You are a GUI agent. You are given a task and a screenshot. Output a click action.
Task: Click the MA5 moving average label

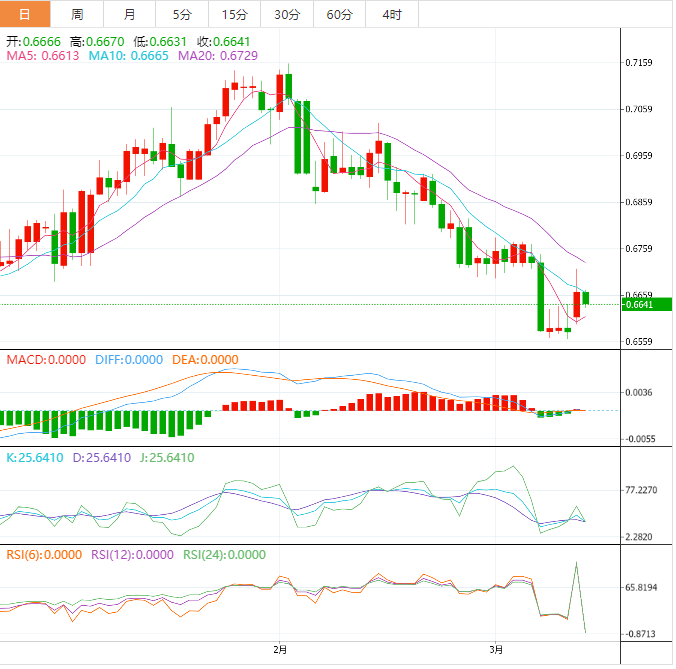(x=44, y=56)
